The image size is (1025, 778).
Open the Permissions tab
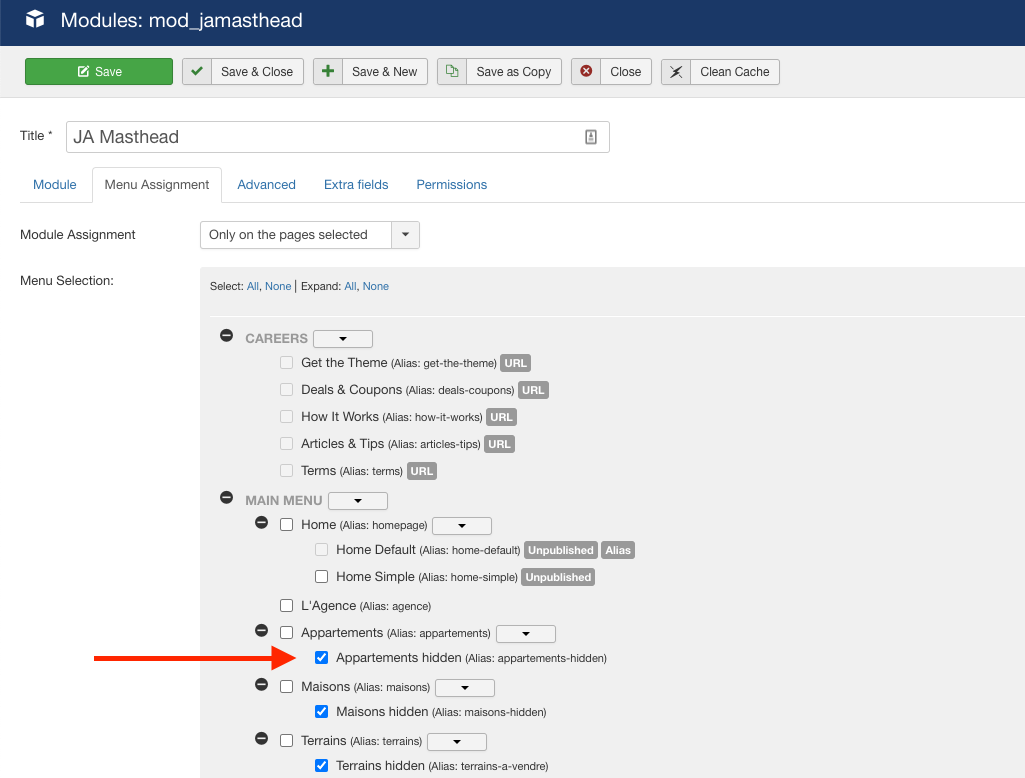click(451, 185)
